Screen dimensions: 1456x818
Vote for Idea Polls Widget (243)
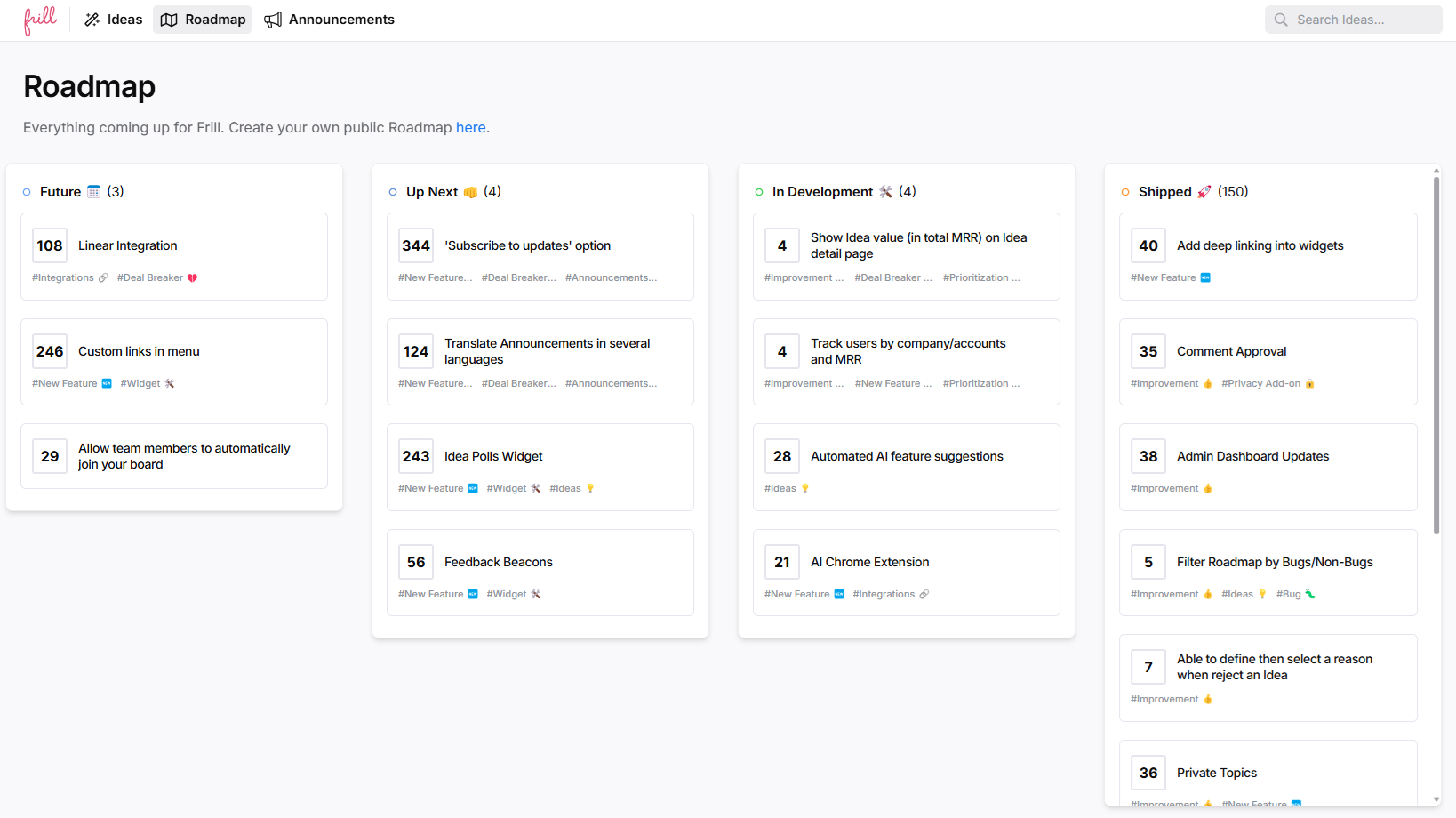click(x=416, y=457)
